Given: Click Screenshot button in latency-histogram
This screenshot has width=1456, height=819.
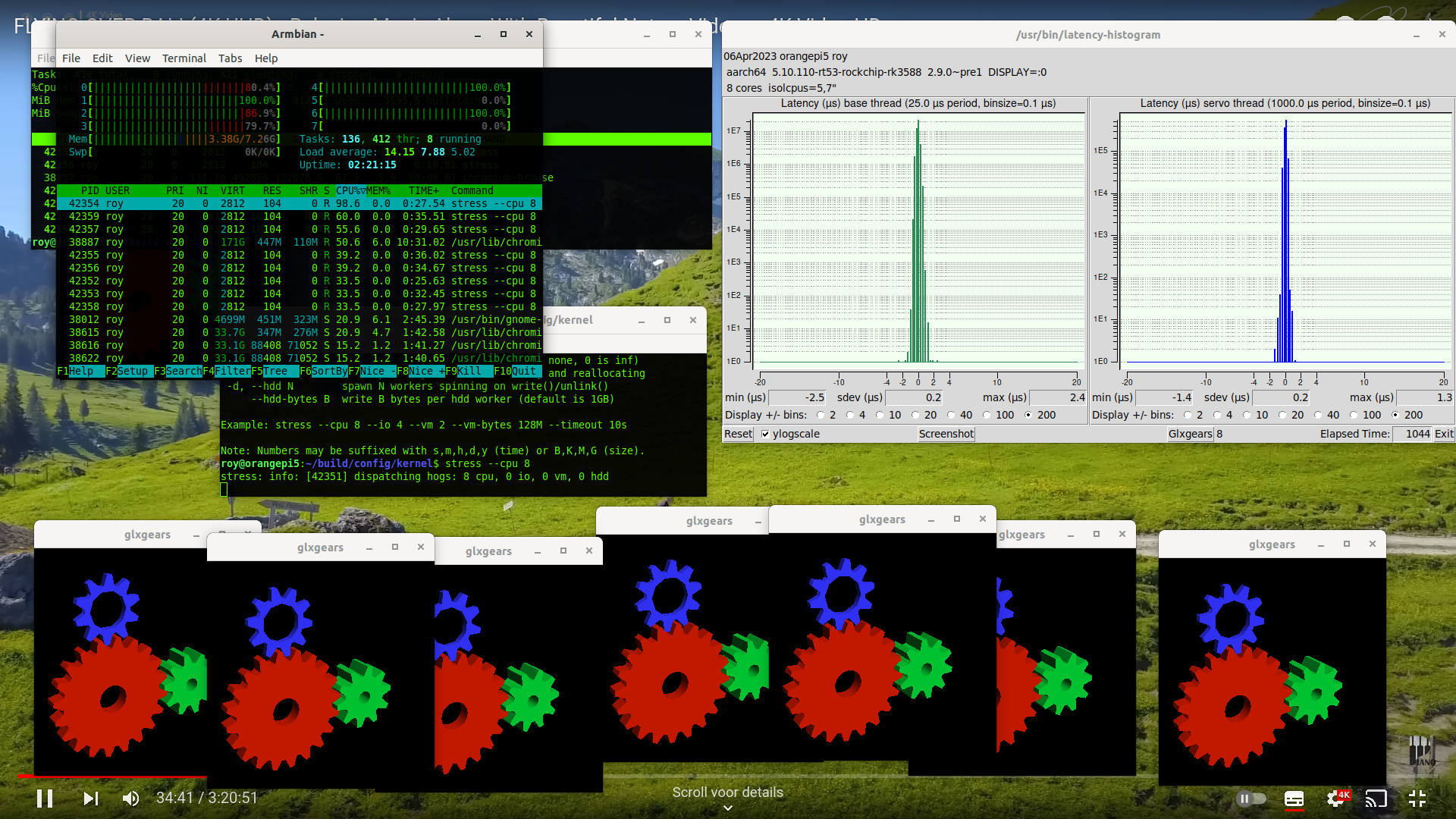Looking at the screenshot, I should point(946,434).
